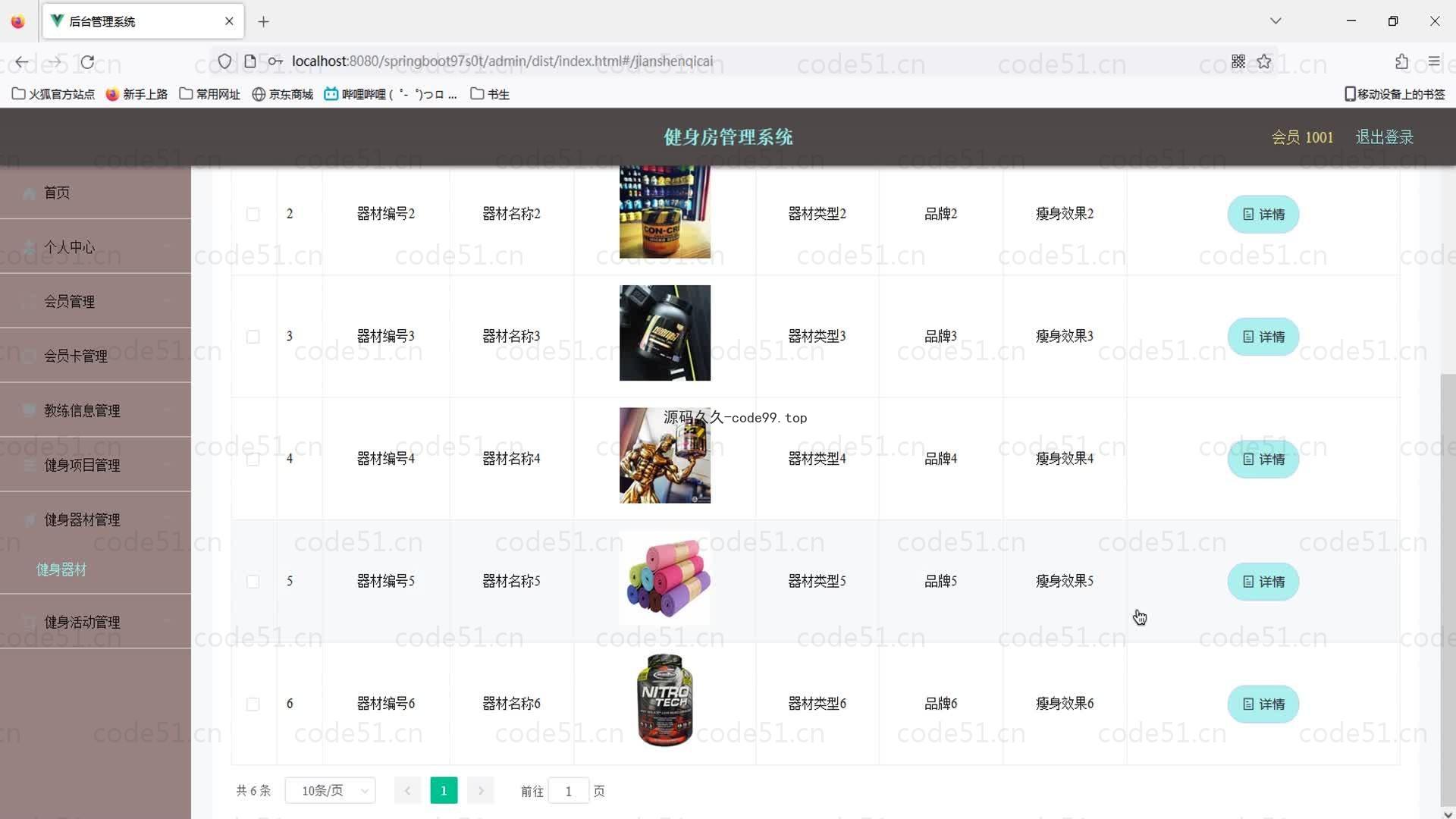Click the browser address bar URL

[502, 61]
